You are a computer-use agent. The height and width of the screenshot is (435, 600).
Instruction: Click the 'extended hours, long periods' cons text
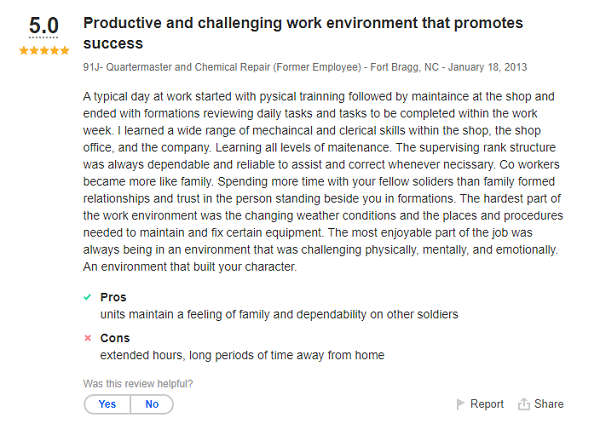(241, 355)
